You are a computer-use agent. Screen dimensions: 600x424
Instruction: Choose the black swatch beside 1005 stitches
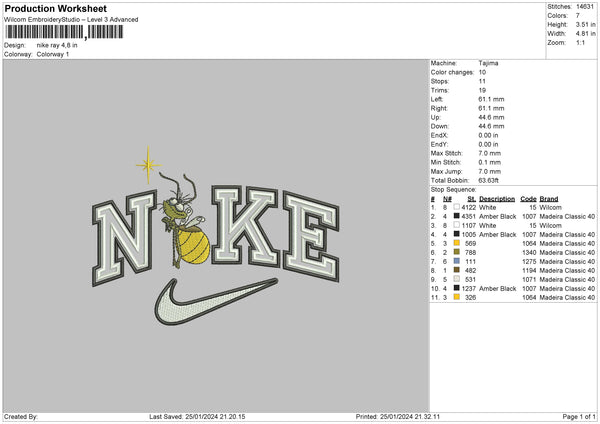(457, 234)
